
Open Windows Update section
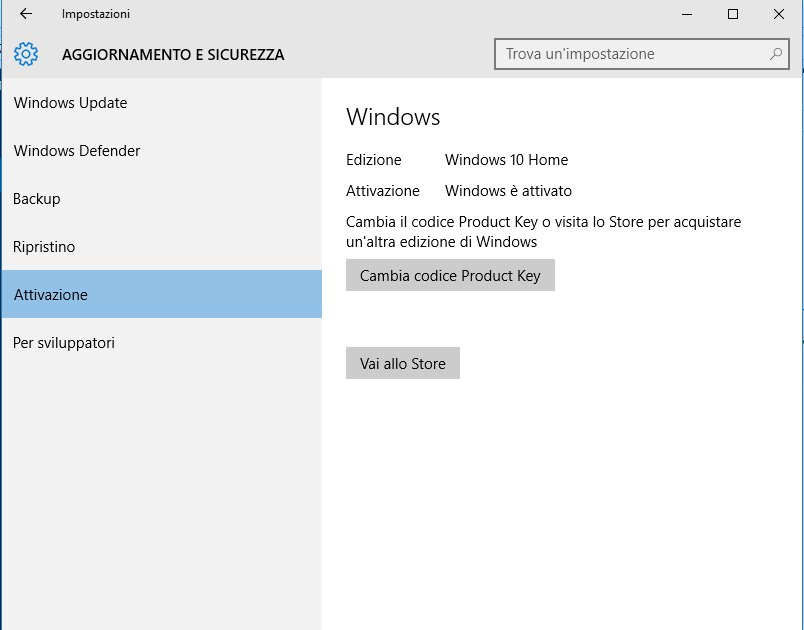(162, 103)
